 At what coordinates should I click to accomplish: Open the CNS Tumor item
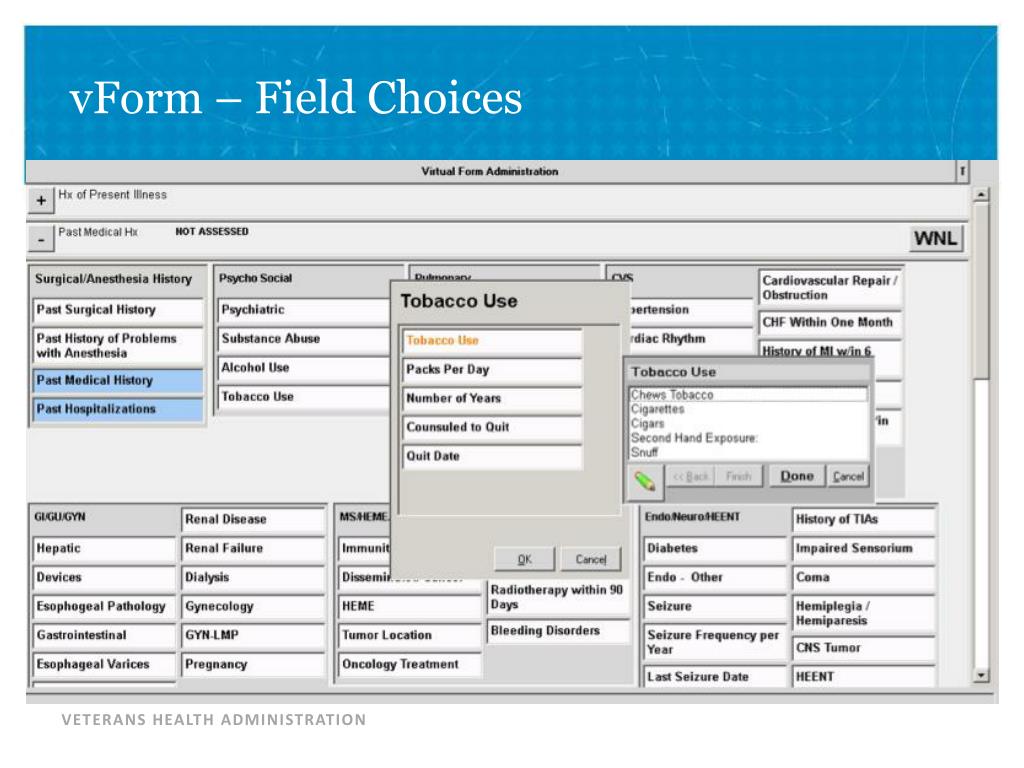(x=864, y=648)
